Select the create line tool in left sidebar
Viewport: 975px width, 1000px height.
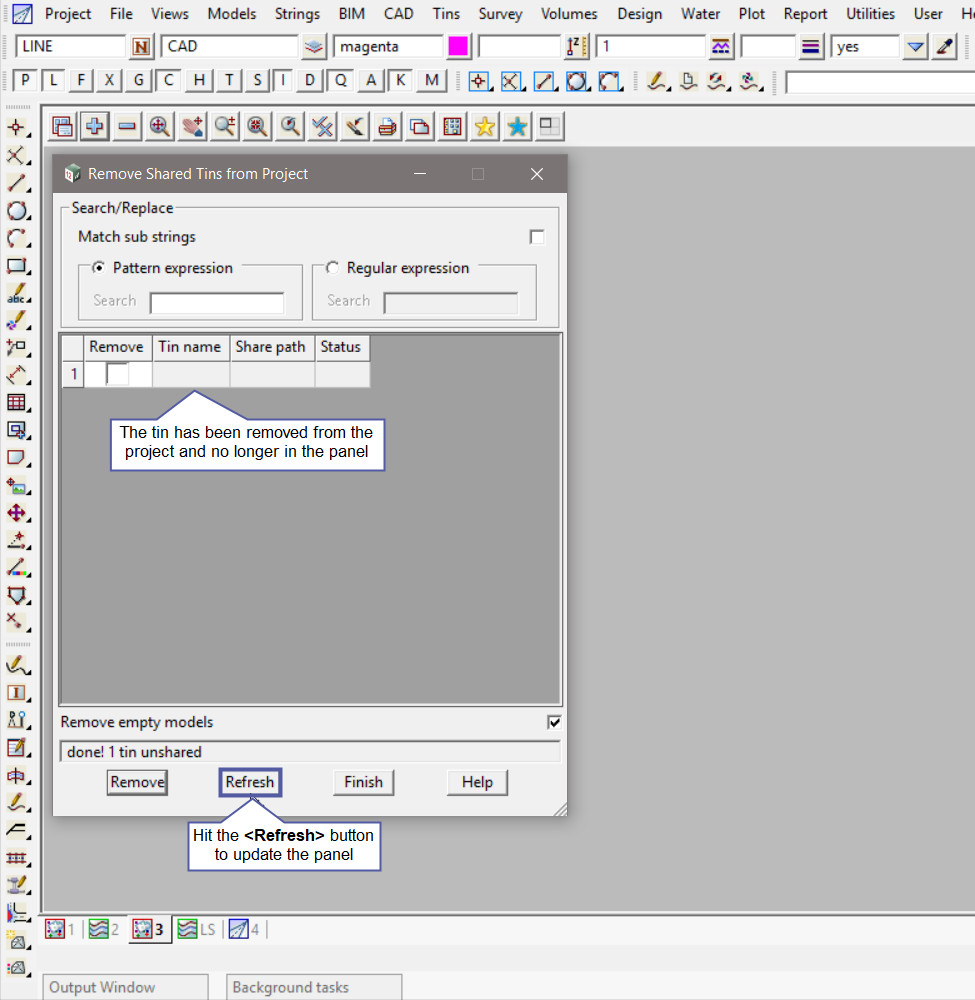click(17, 183)
